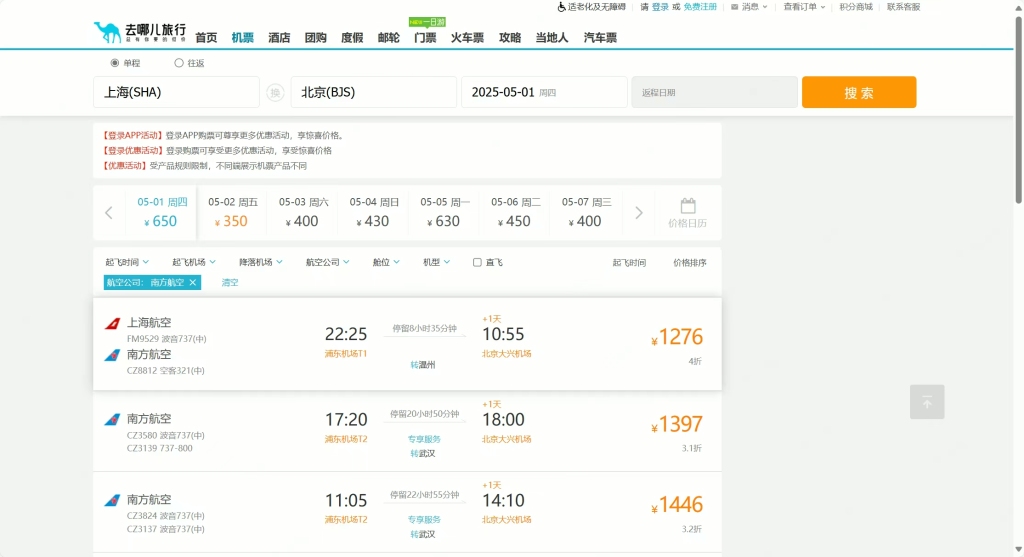Click the 清空 clear filters link
The width and height of the screenshot is (1024, 557).
click(230, 283)
